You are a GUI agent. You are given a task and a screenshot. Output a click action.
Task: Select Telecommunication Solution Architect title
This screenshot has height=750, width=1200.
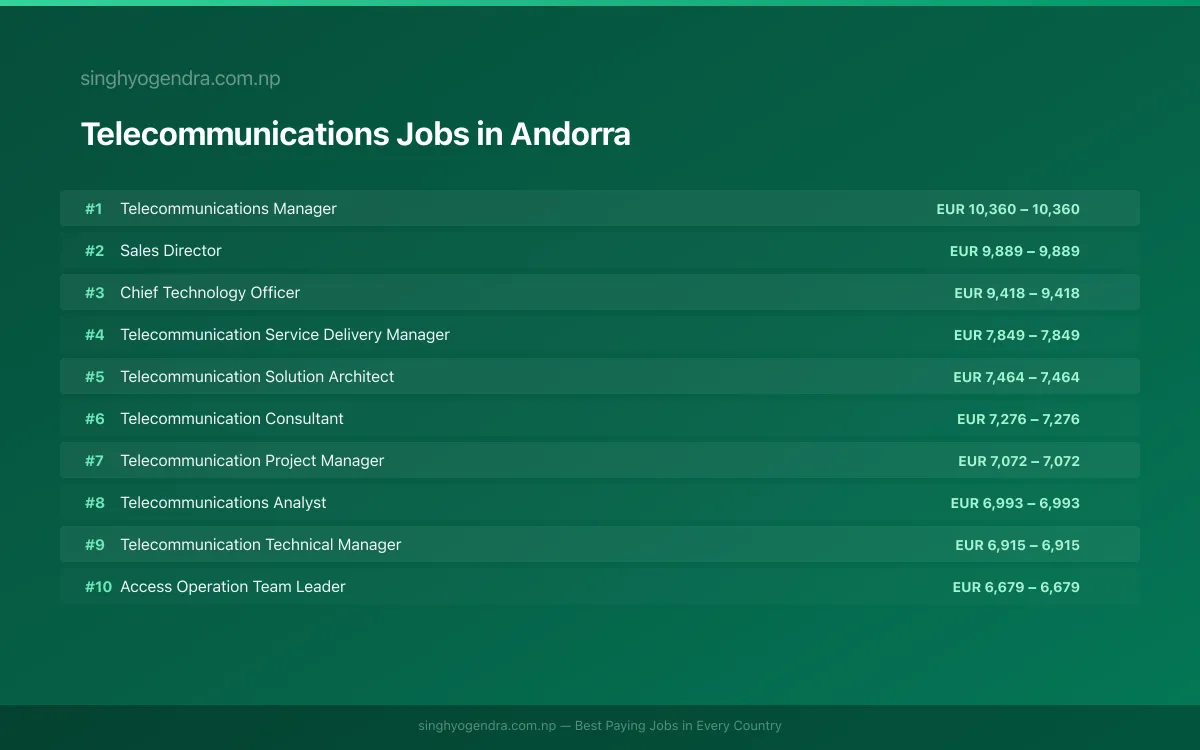pyautogui.click(x=257, y=377)
